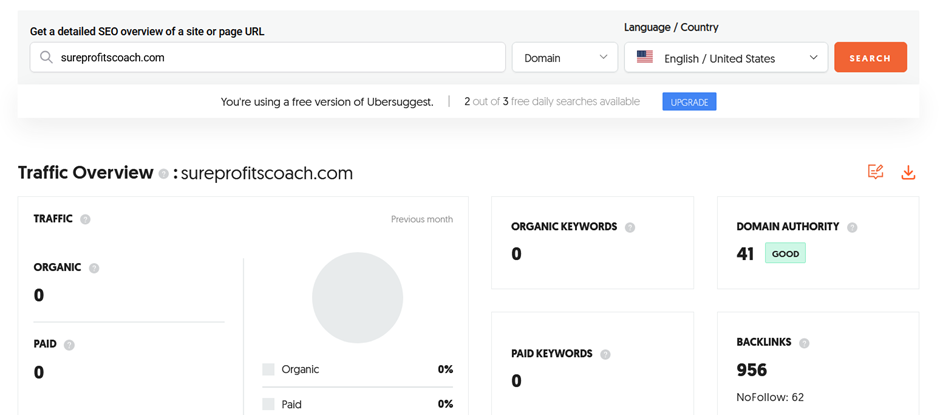Screen dimensions: 940x415
Task: Open the English / United States dropdown
Action: (x=726, y=58)
